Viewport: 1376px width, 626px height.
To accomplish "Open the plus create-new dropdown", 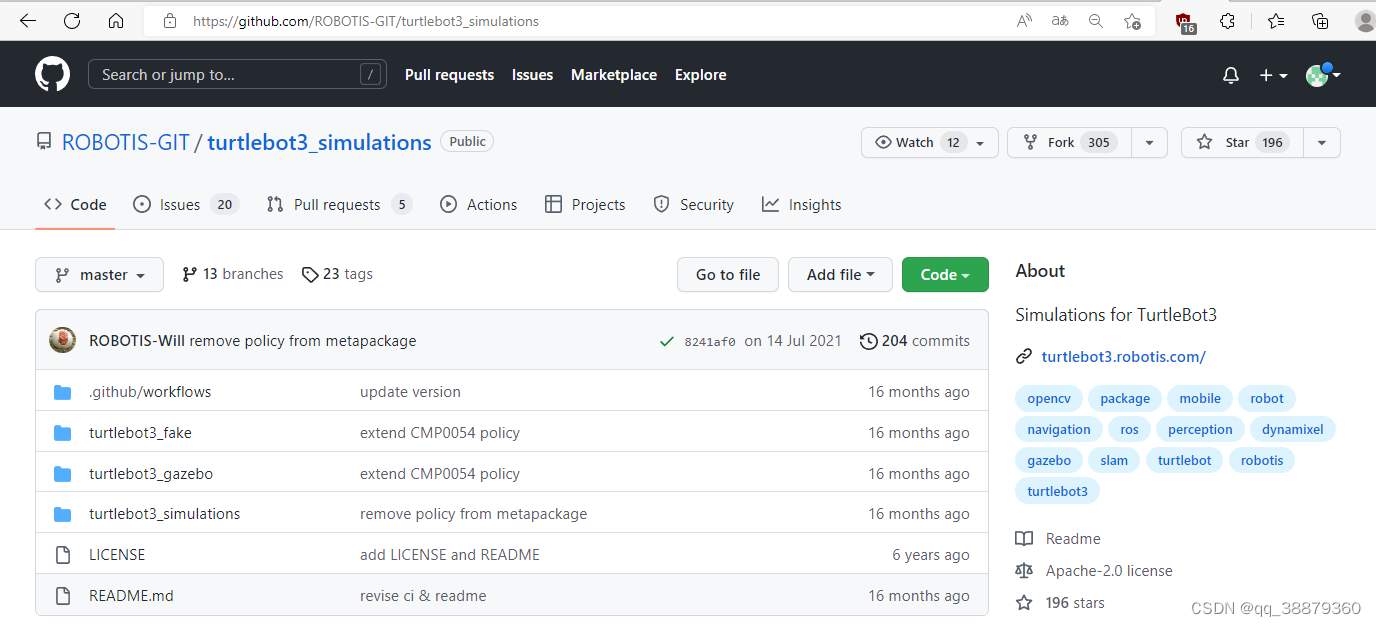I will coord(1273,75).
